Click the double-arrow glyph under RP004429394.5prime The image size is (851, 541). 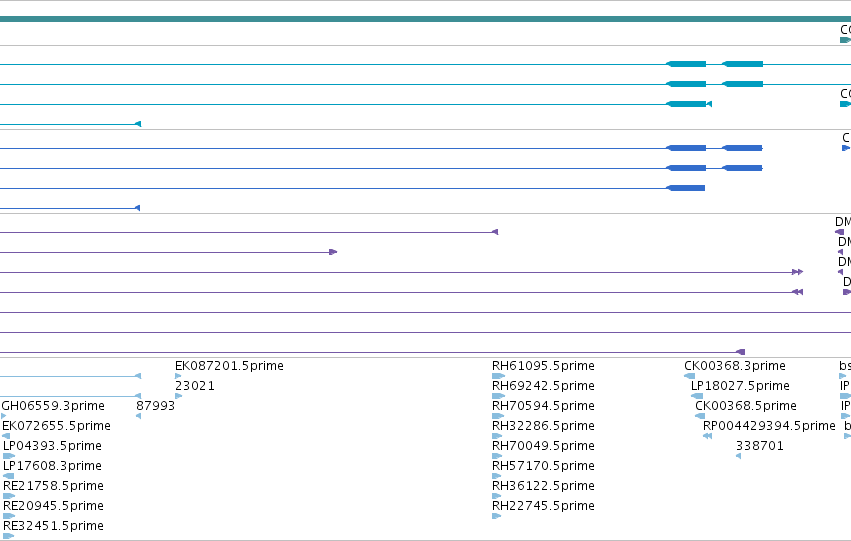click(x=707, y=436)
